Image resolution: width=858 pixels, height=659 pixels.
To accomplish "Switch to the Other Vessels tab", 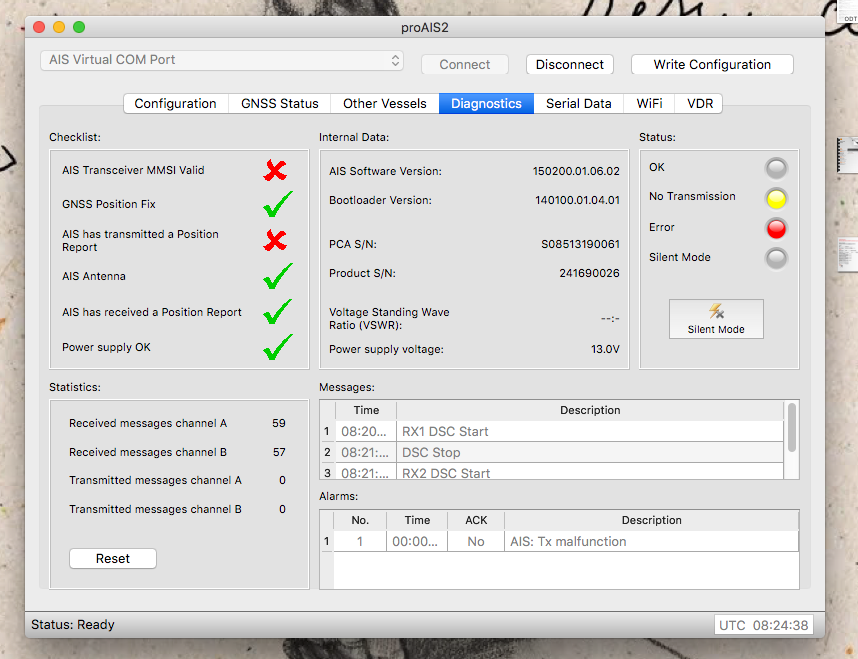I will tap(385, 103).
